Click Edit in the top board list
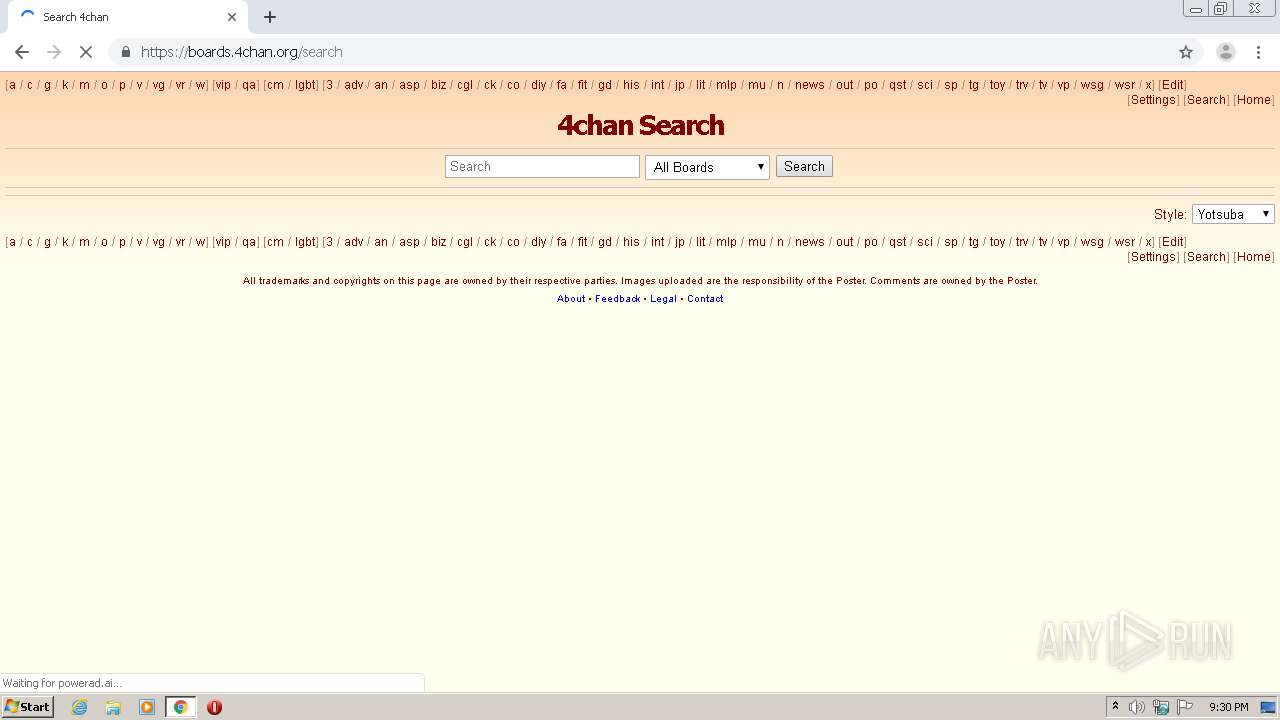 pos(1173,85)
